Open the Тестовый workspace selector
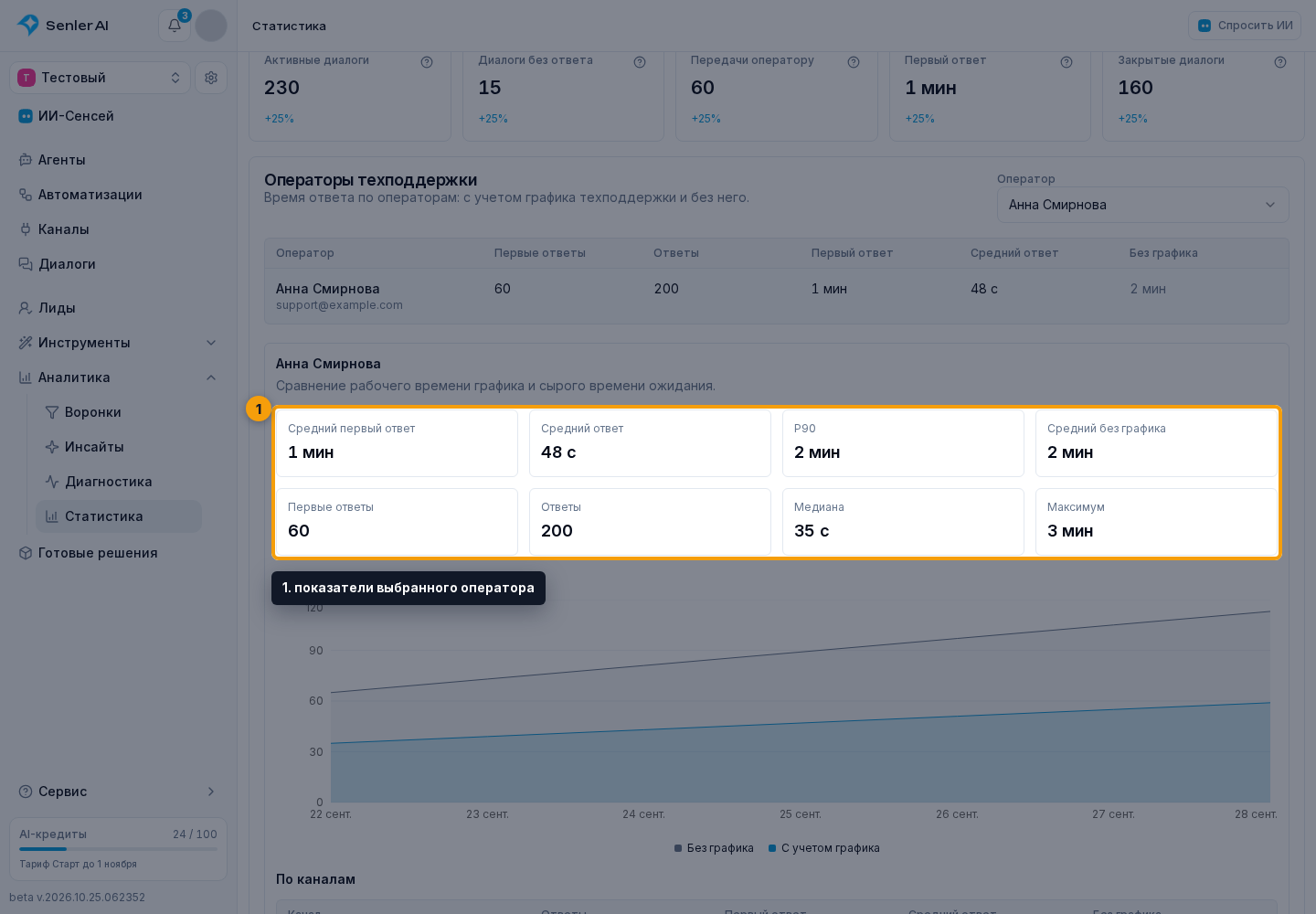This screenshot has height=914, width=1316. pos(100,78)
